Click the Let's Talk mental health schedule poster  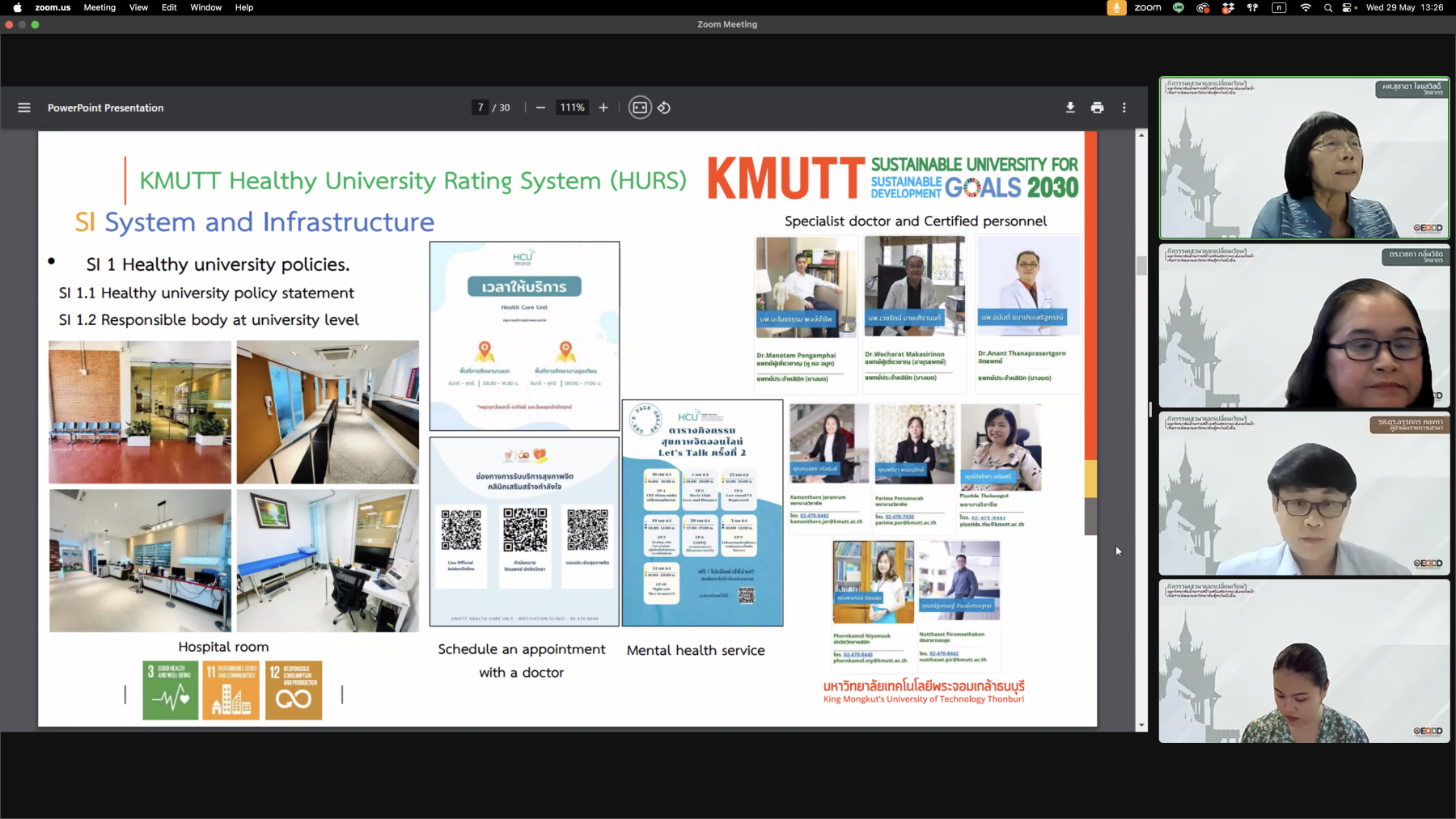702,513
